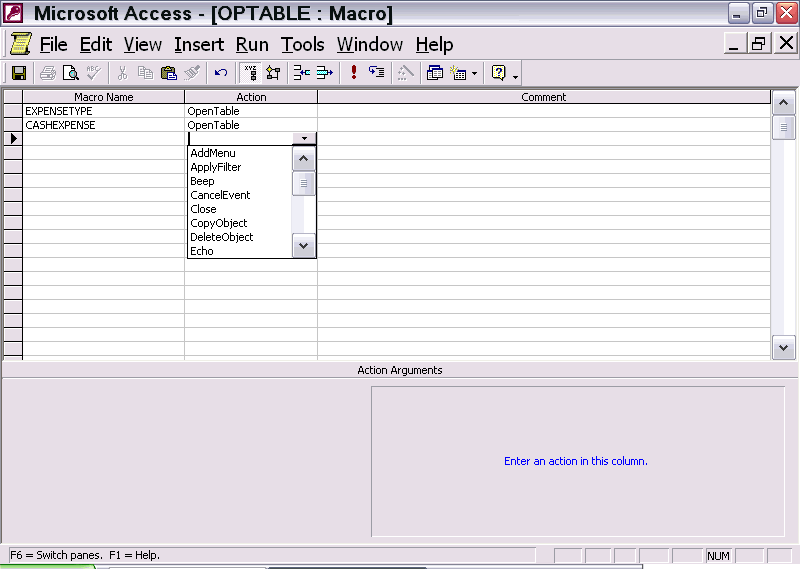The height and width of the screenshot is (569, 800).
Task: Click the Spelling check icon
Action: tap(94, 73)
